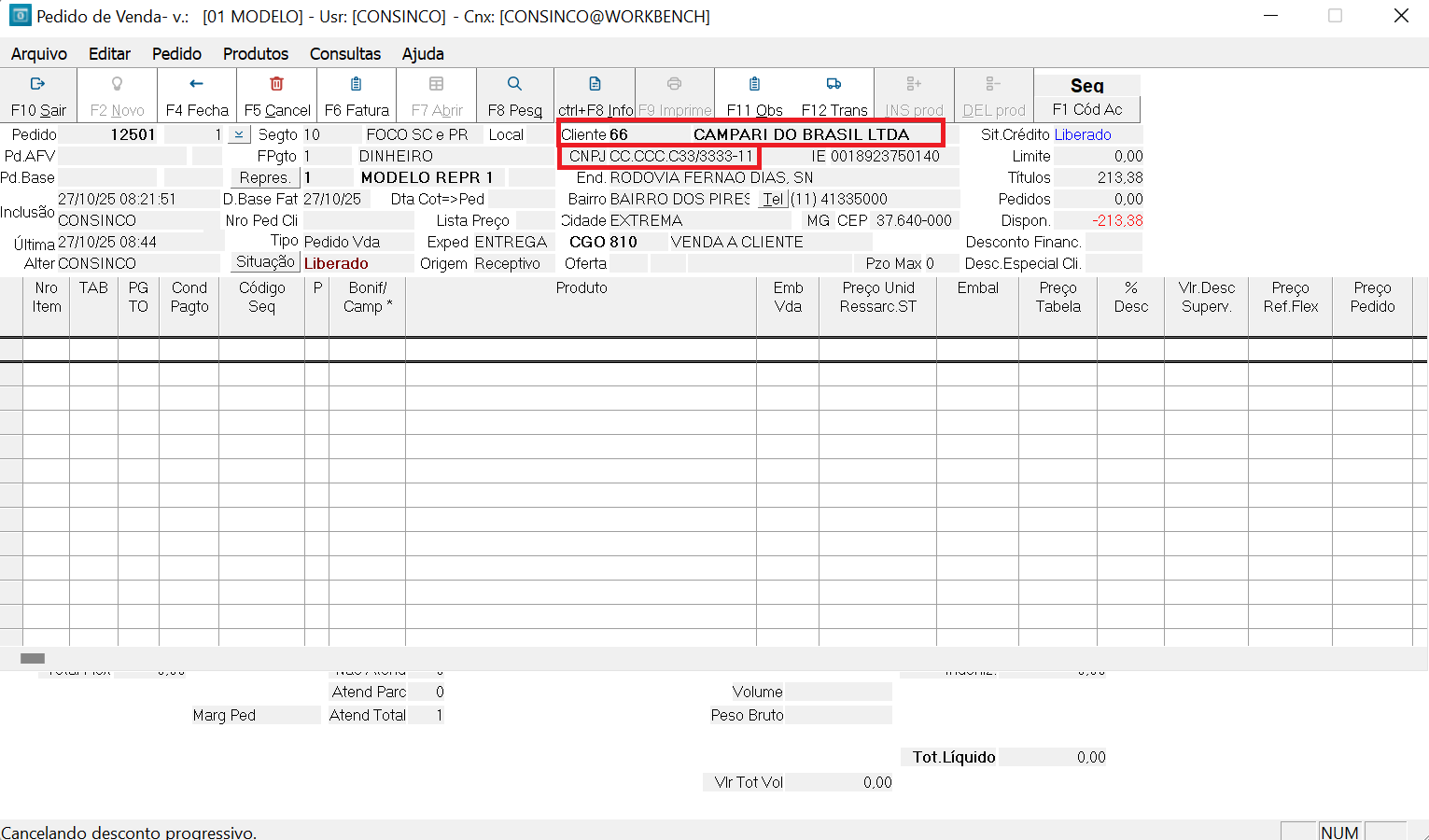Exit with the F10 Sair toolbar button
Screen dimensions: 1429x840
coord(38,96)
